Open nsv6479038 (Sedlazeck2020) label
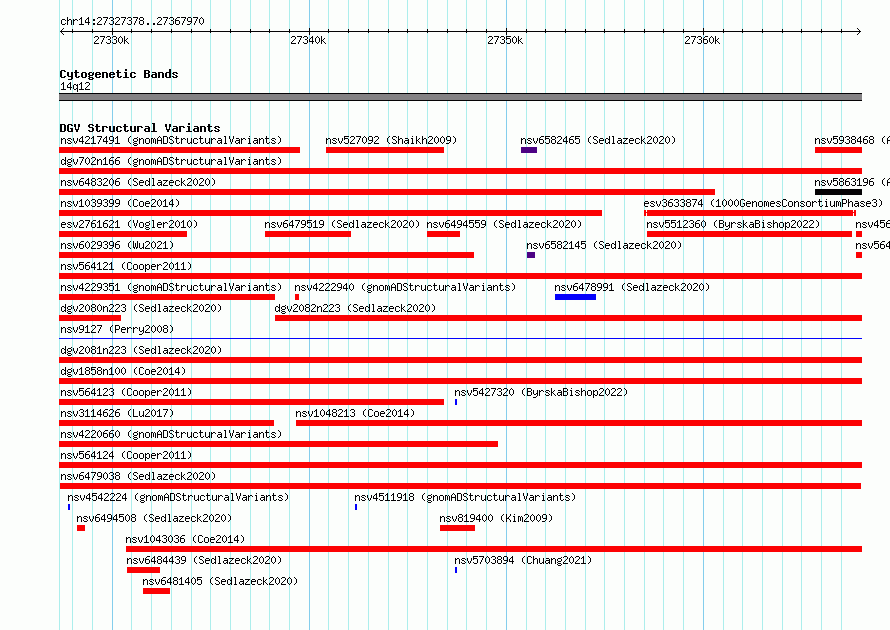Image resolution: width=890 pixels, height=630 pixels. pyautogui.click(x=138, y=476)
